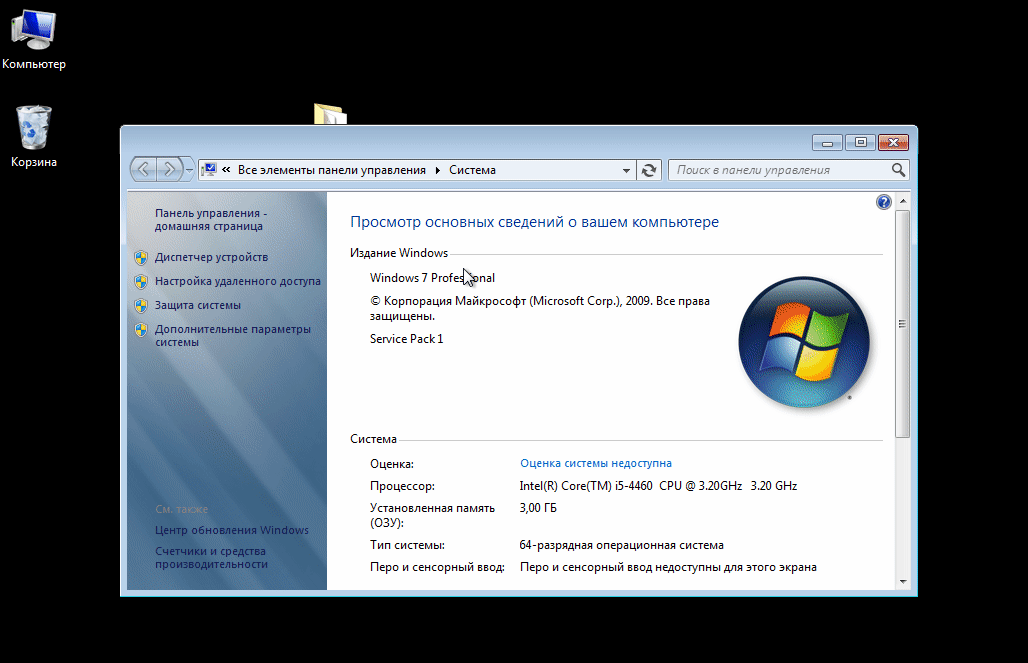
Task: Click the Microsoft Corp. 2009 copyright text
Action: coord(540,308)
